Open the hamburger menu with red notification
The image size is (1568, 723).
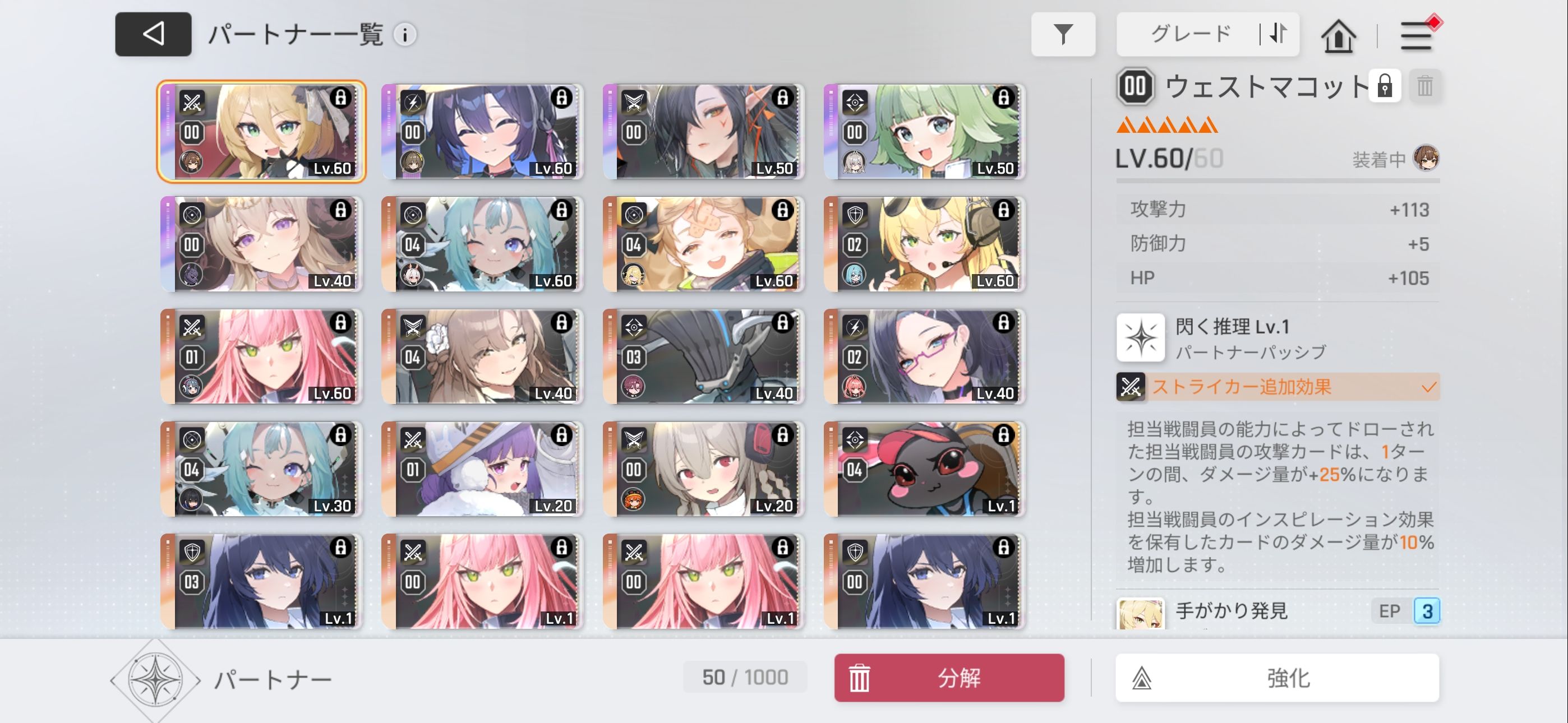point(1417,35)
